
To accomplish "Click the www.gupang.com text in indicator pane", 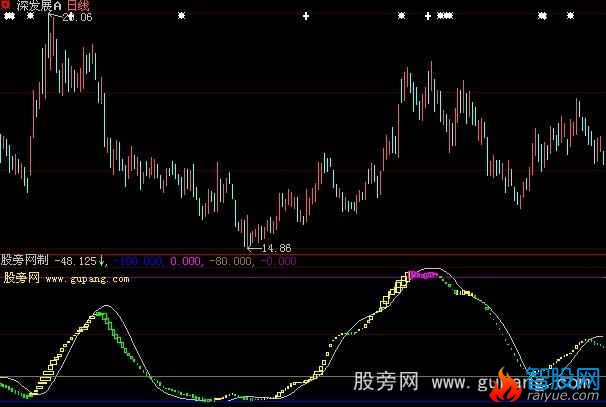I will [x=87, y=279].
